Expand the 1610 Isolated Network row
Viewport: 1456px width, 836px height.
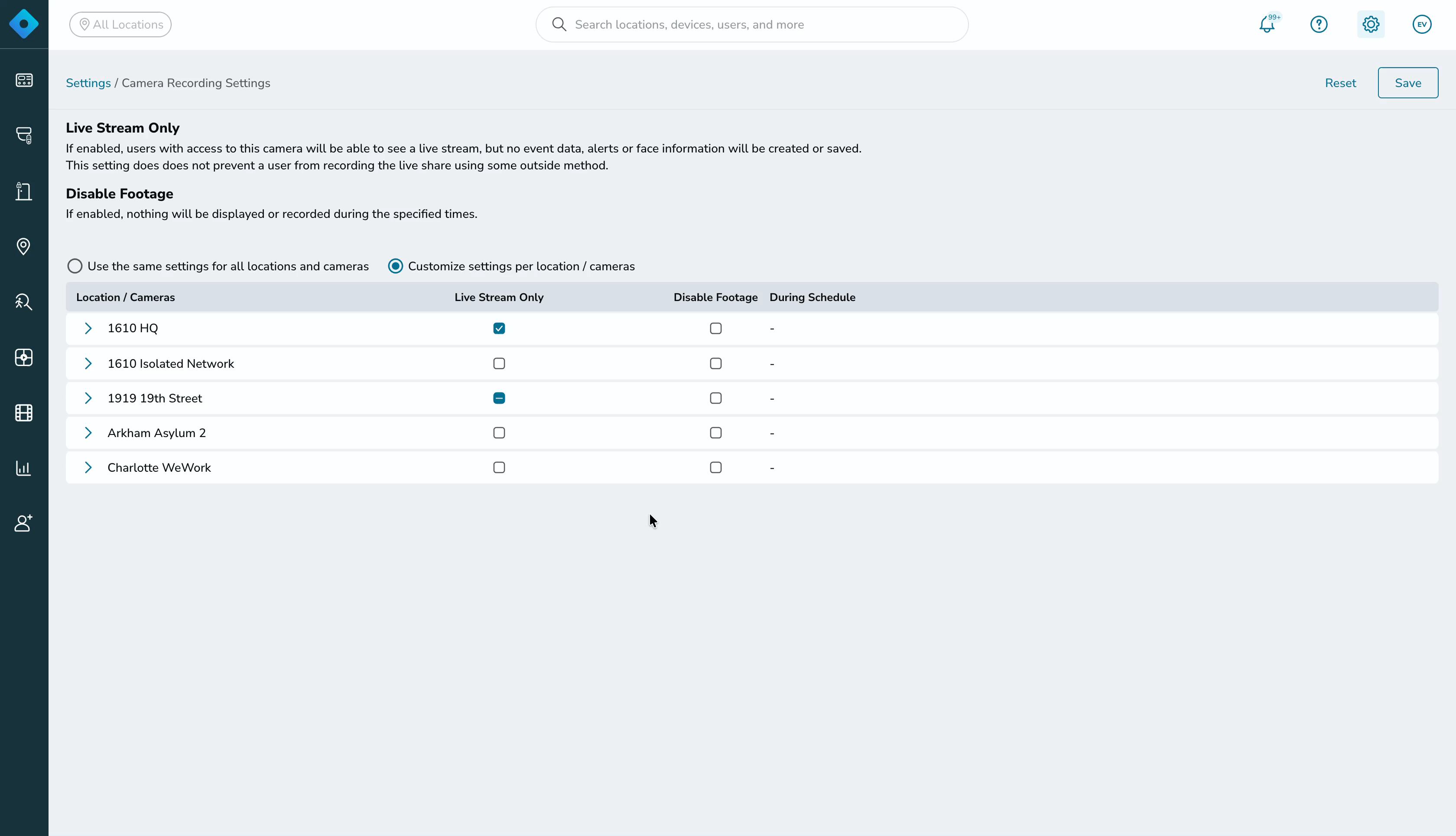pyautogui.click(x=88, y=364)
